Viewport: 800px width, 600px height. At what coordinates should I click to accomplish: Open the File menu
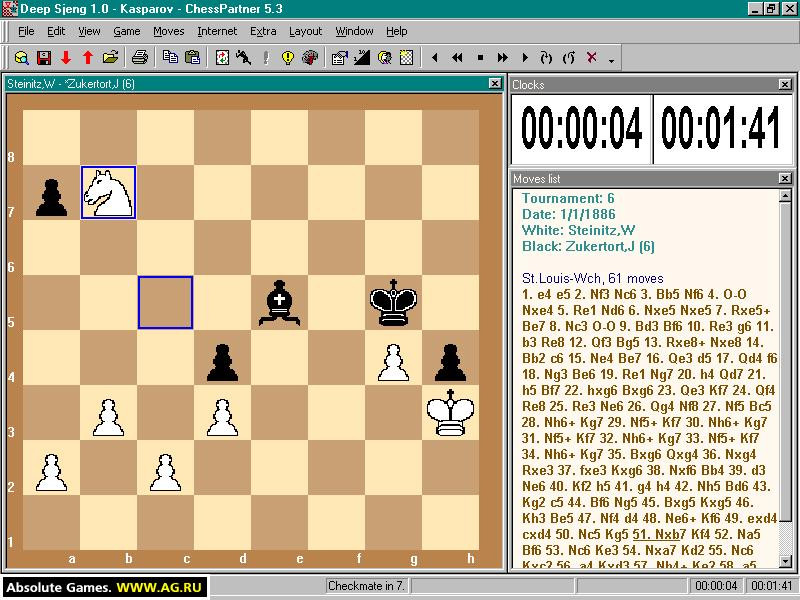click(26, 32)
